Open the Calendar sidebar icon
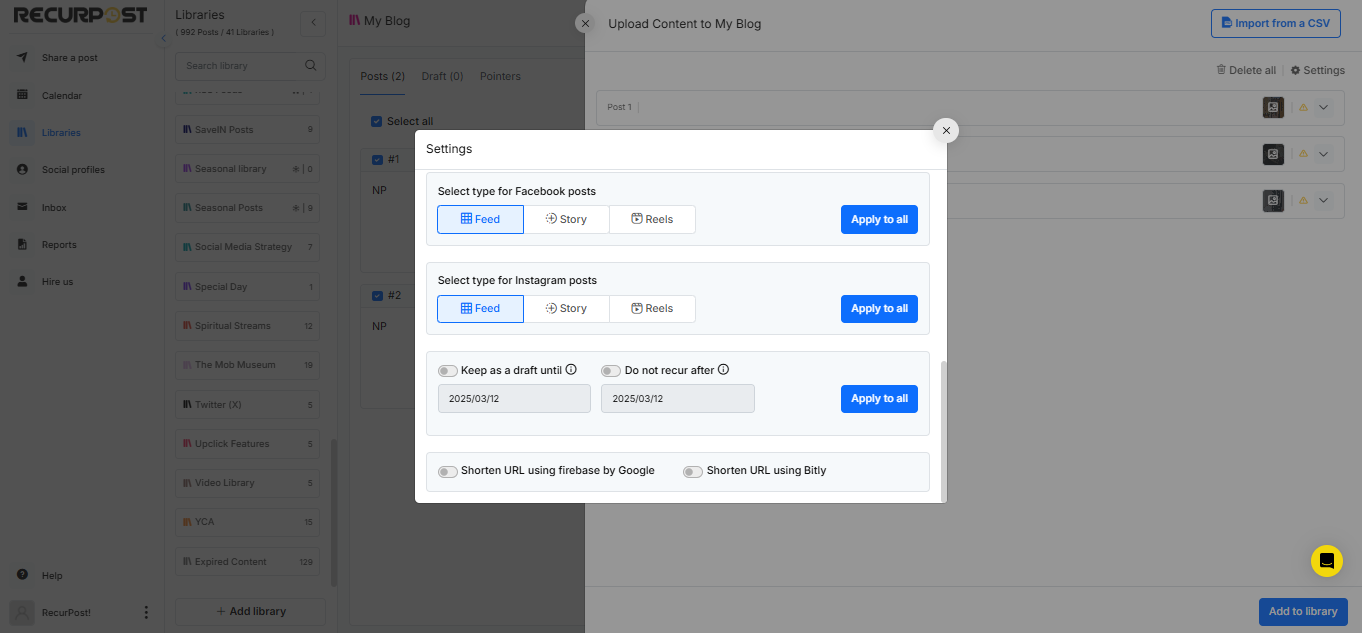This screenshot has height=633, width=1362. 22,95
